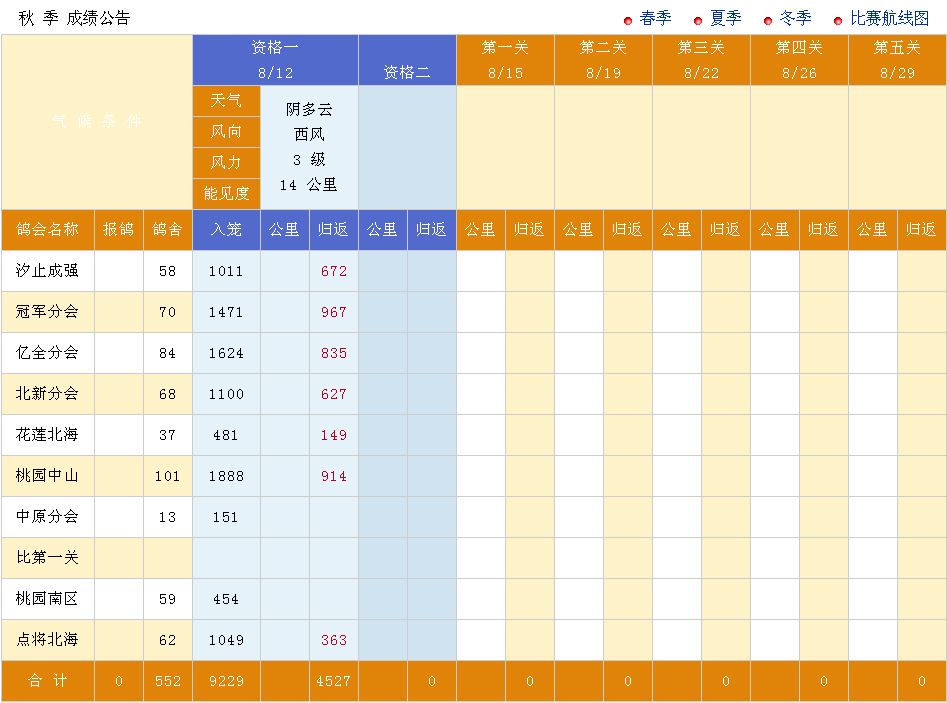Select the 资格一 8/12 column header
The width and height of the screenshot is (947, 703).
275,60
